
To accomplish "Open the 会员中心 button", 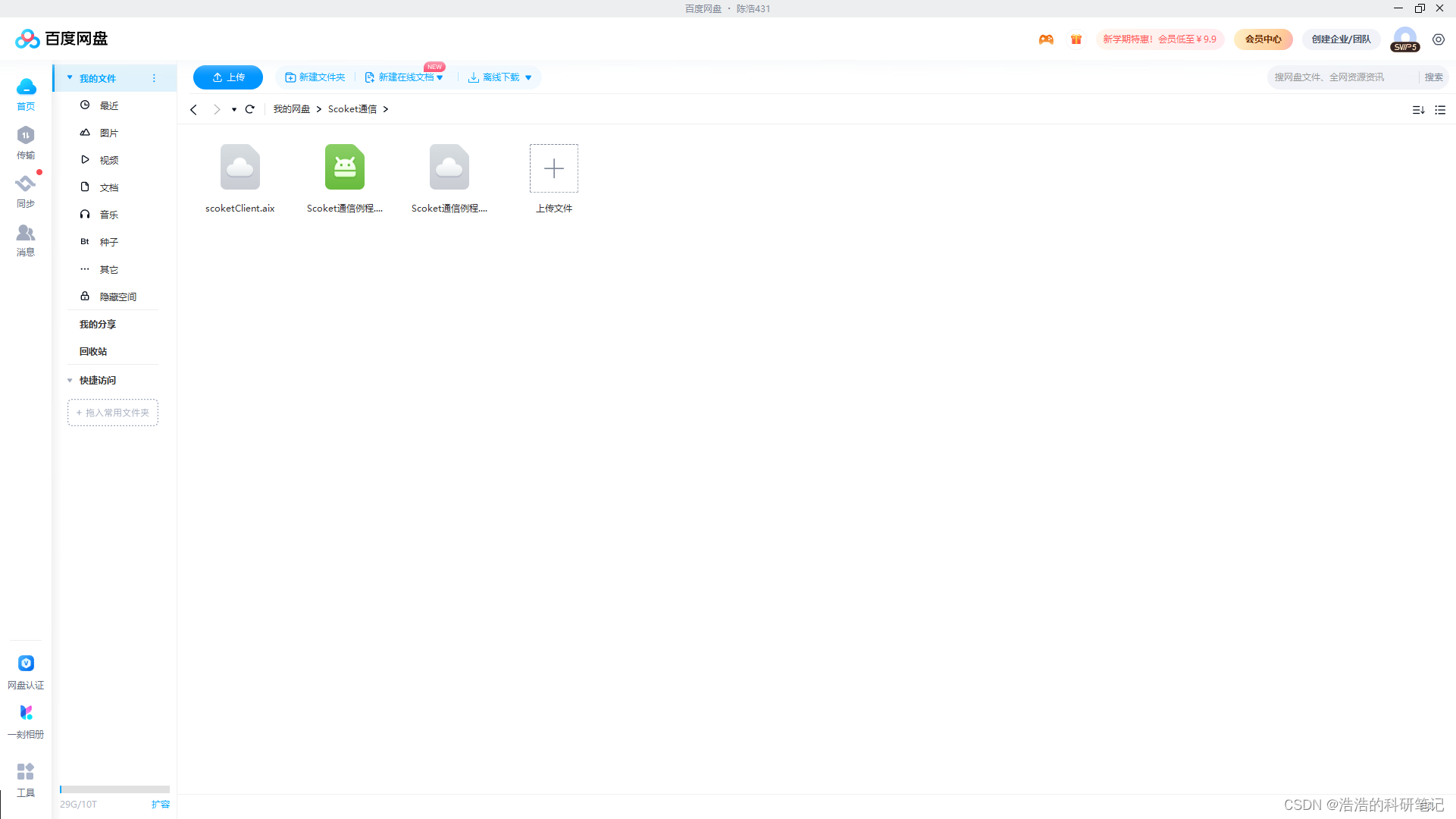I will [x=1262, y=39].
